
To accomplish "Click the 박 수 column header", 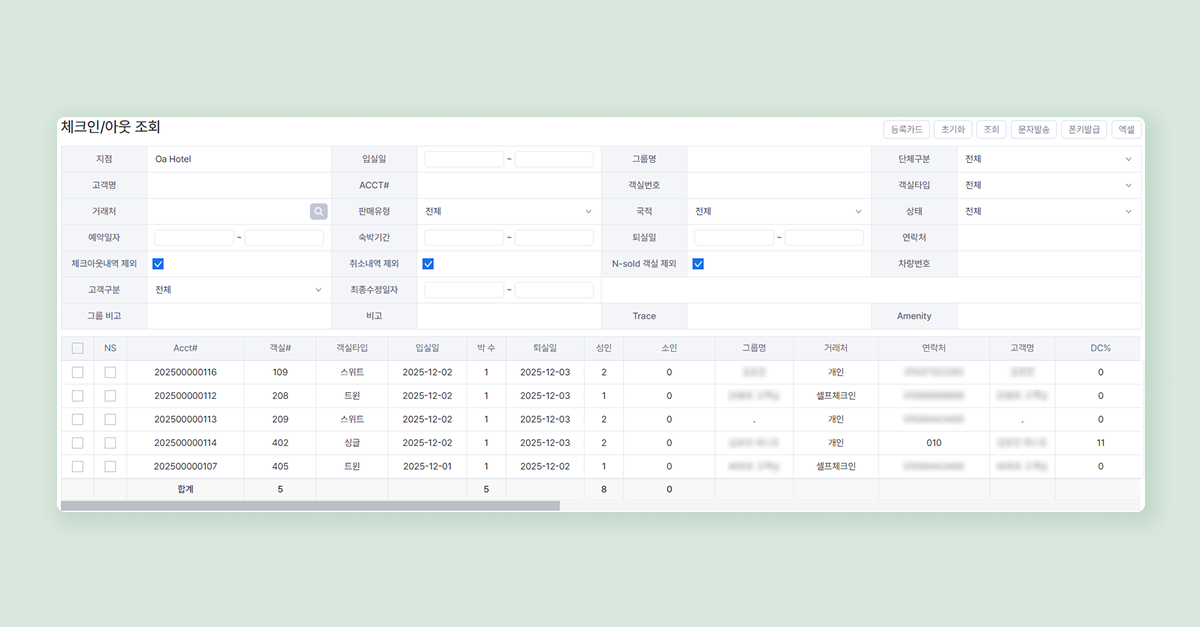I will pyautogui.click(x=486, y=348).
